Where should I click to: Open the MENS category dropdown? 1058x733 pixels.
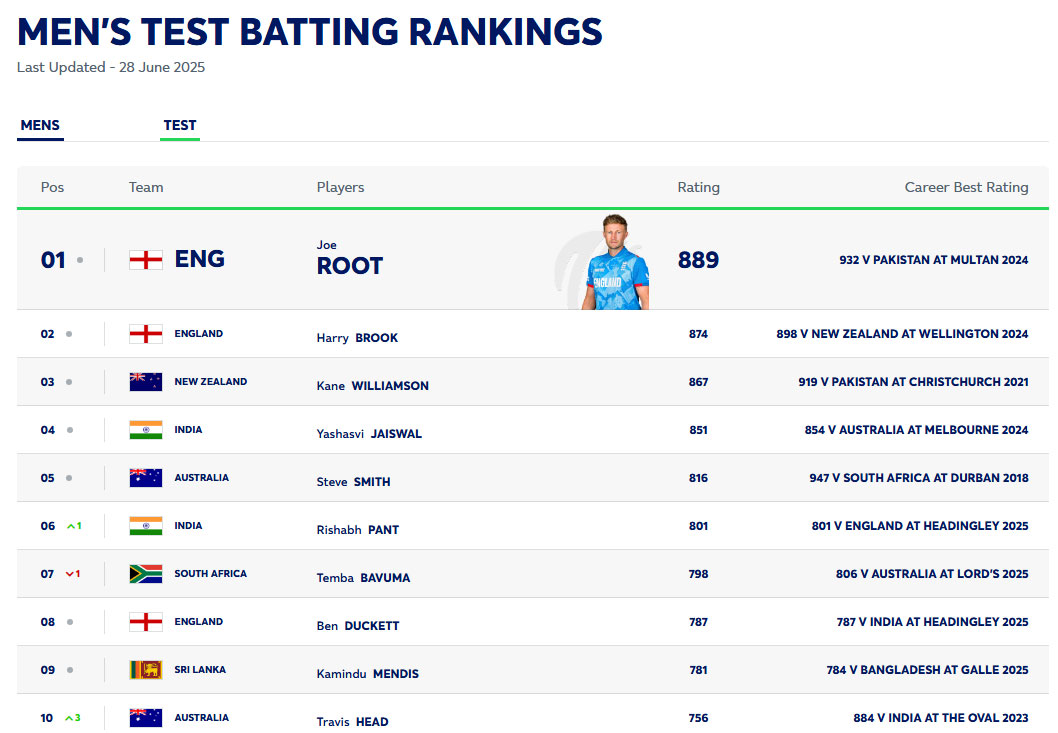(40, 126)
